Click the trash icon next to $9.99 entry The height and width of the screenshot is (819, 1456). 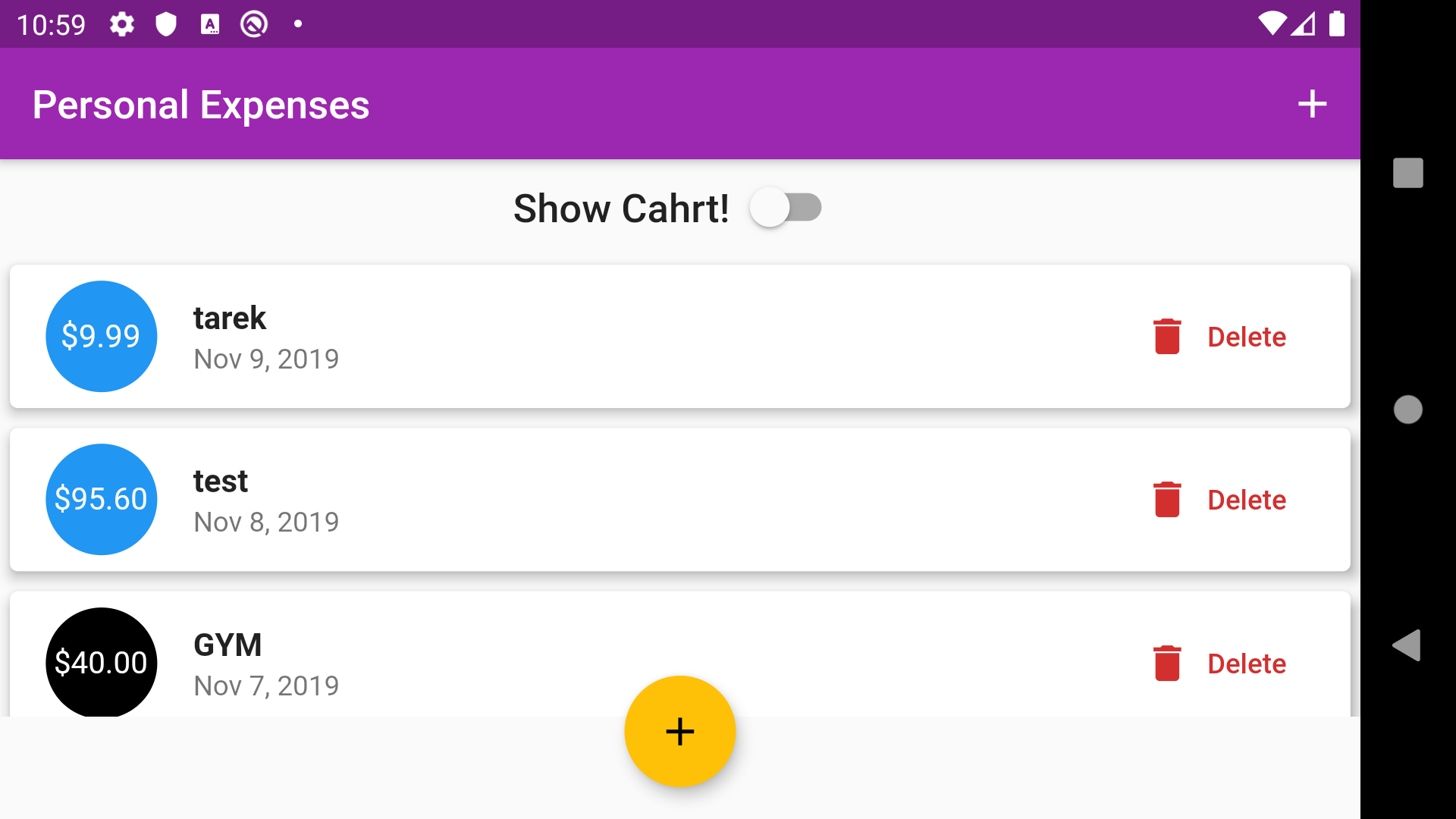(1165, 337)
